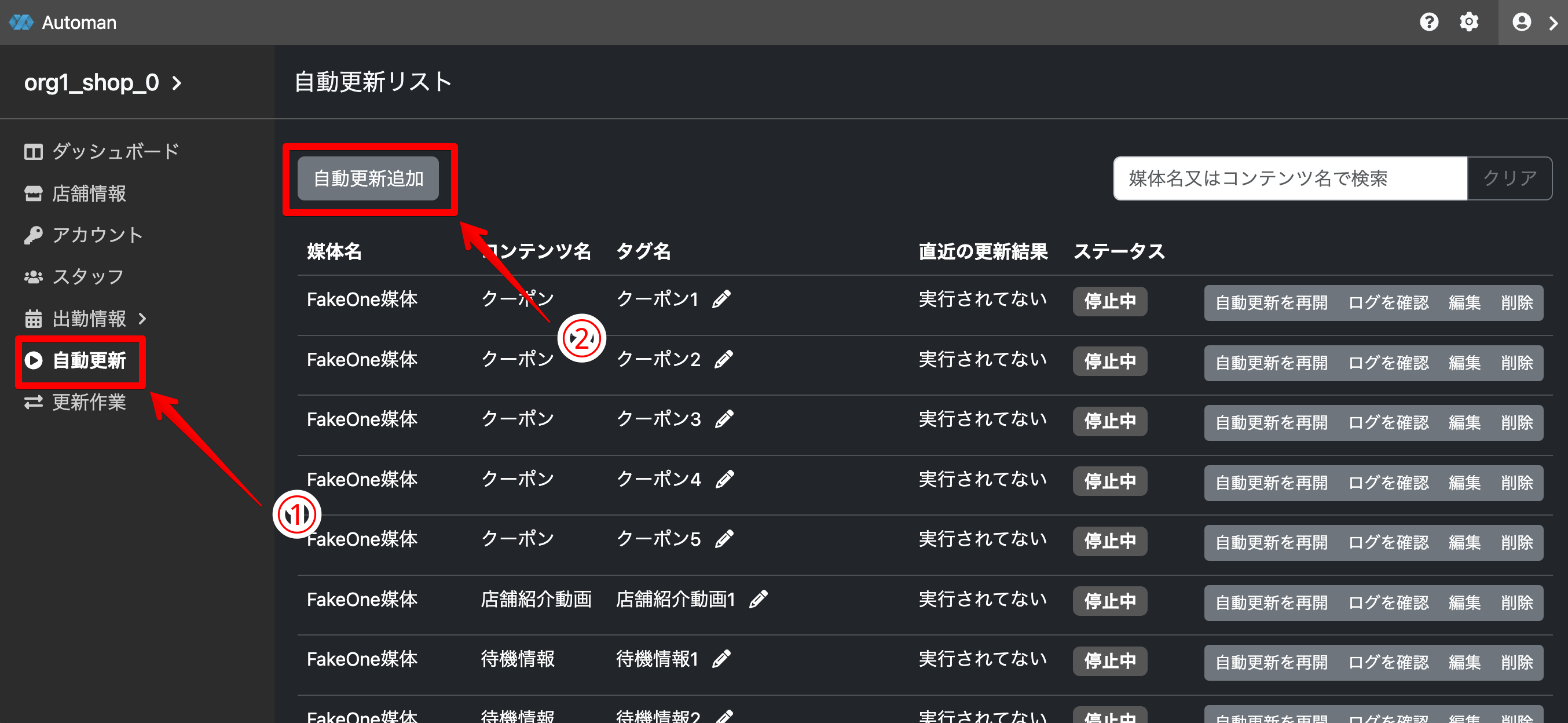Image resolution: width=1568 pixels, height=723 pixels.
Task: Click 自動更新を再開 for クーポン1 row
Action: click(x=1271, y=303)
